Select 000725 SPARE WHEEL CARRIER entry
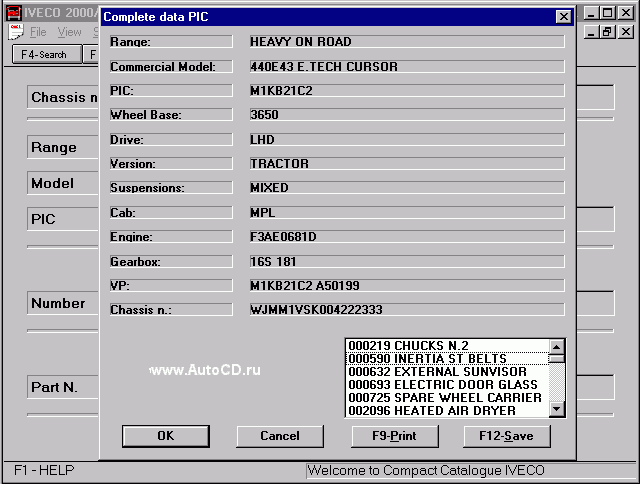 coord(448,398)
